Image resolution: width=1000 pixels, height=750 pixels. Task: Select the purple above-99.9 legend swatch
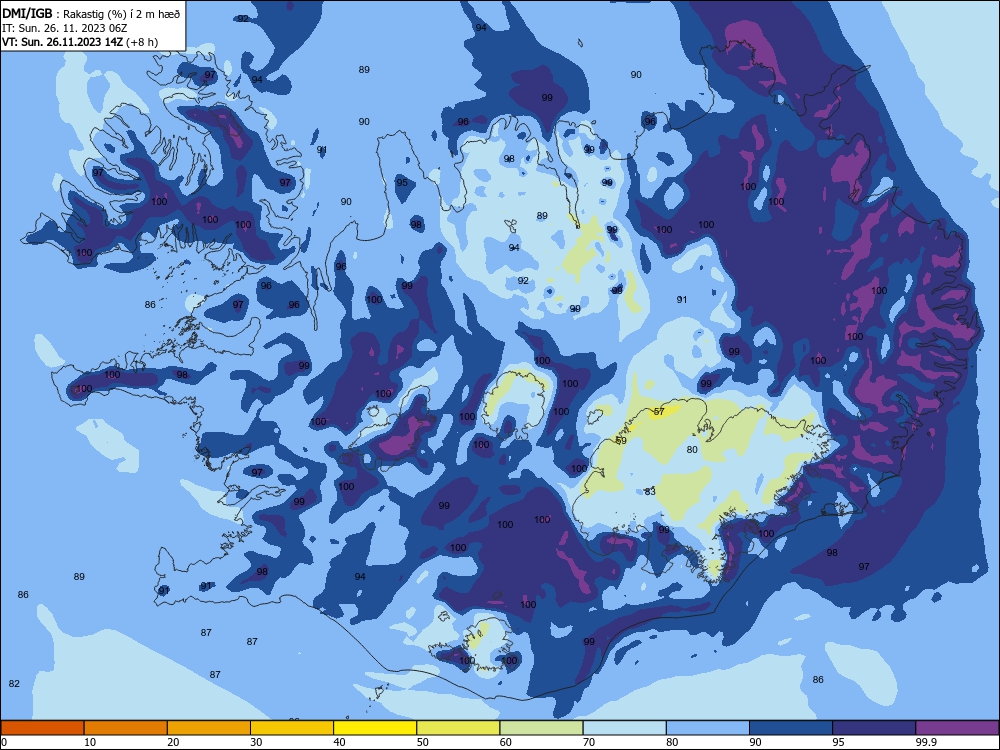click(x=957, y=728)
